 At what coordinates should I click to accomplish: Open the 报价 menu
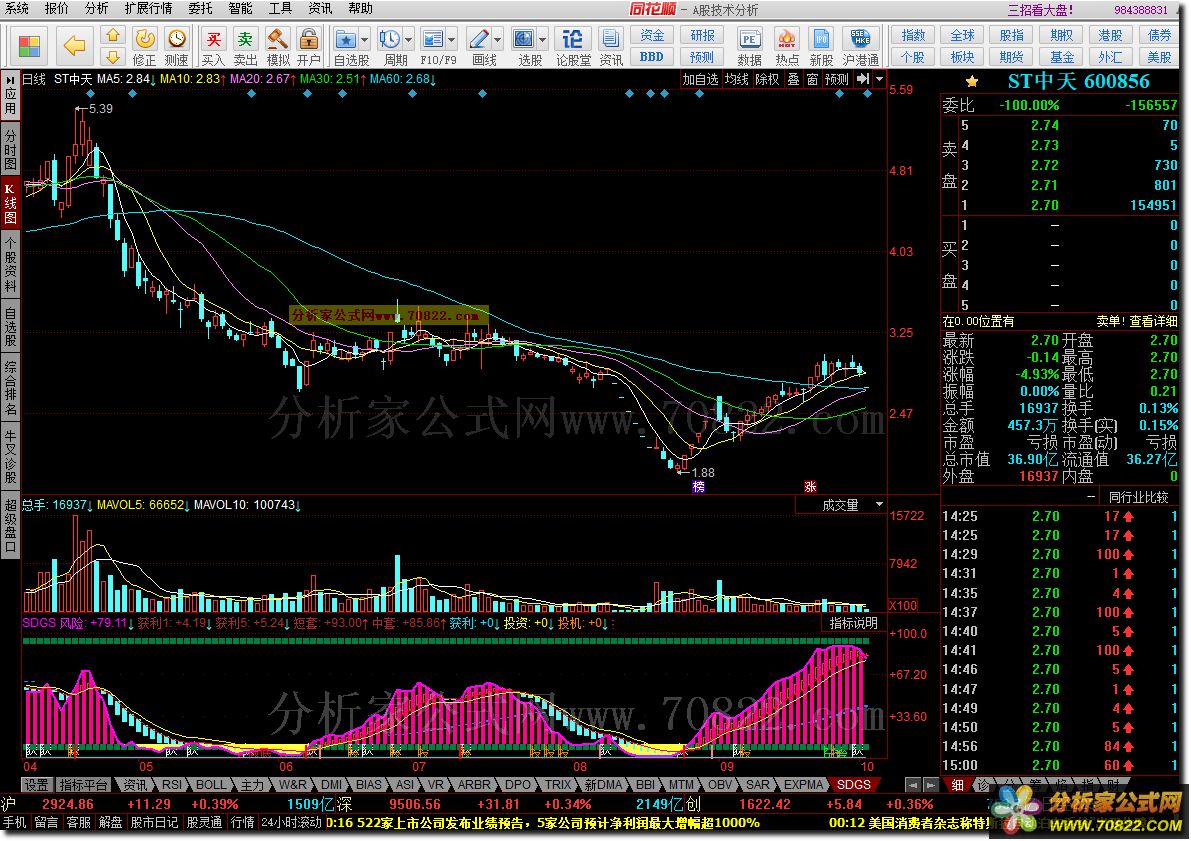pyautogui.click(x=56, y=8)
